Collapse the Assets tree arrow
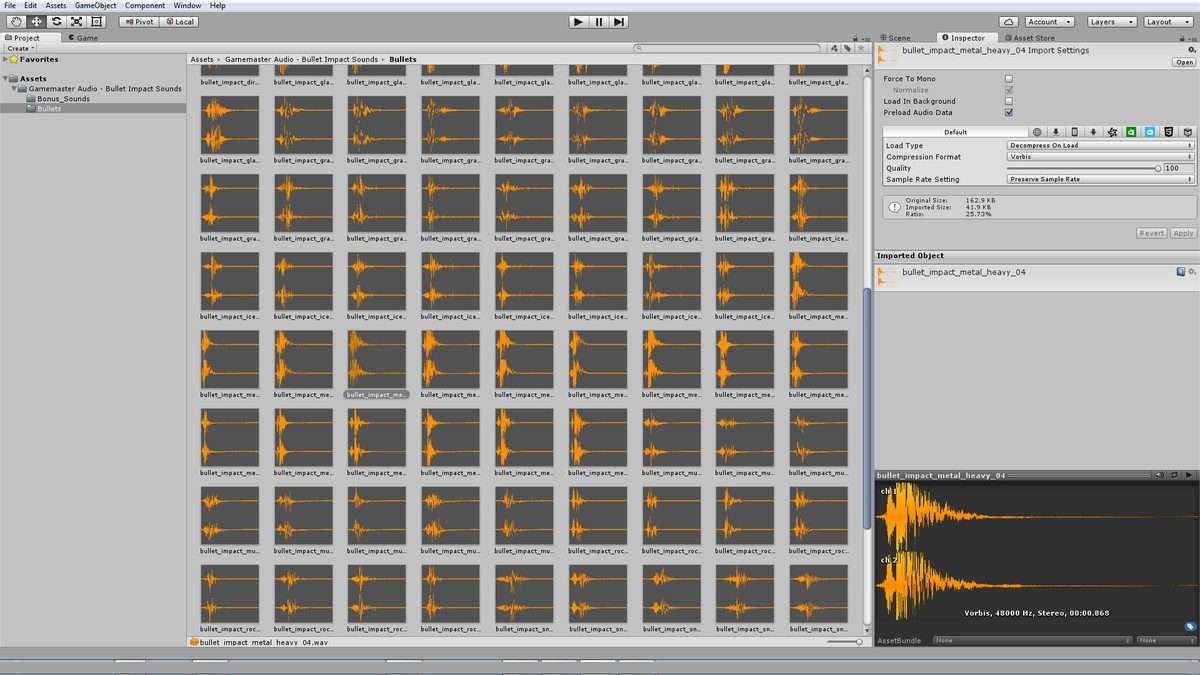The image size is (1200, 675). (6, 78)
